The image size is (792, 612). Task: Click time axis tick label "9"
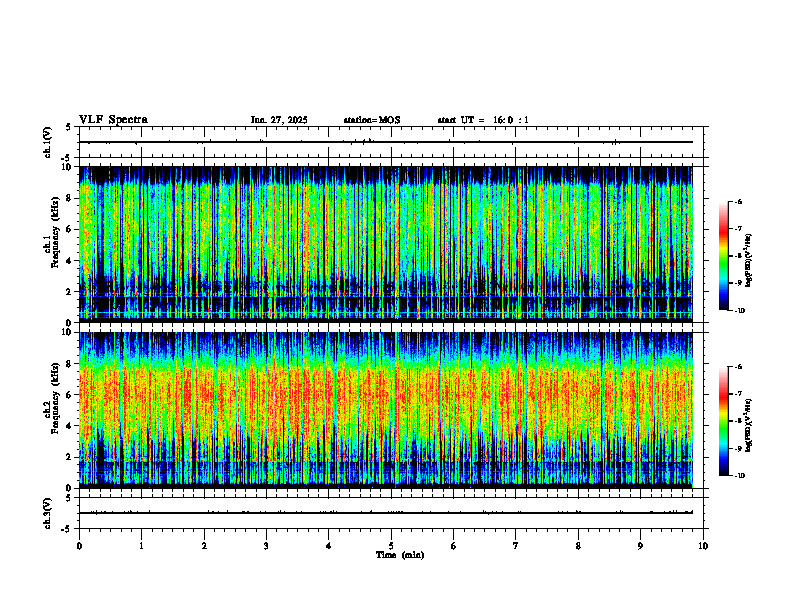[x=640, y=546]
